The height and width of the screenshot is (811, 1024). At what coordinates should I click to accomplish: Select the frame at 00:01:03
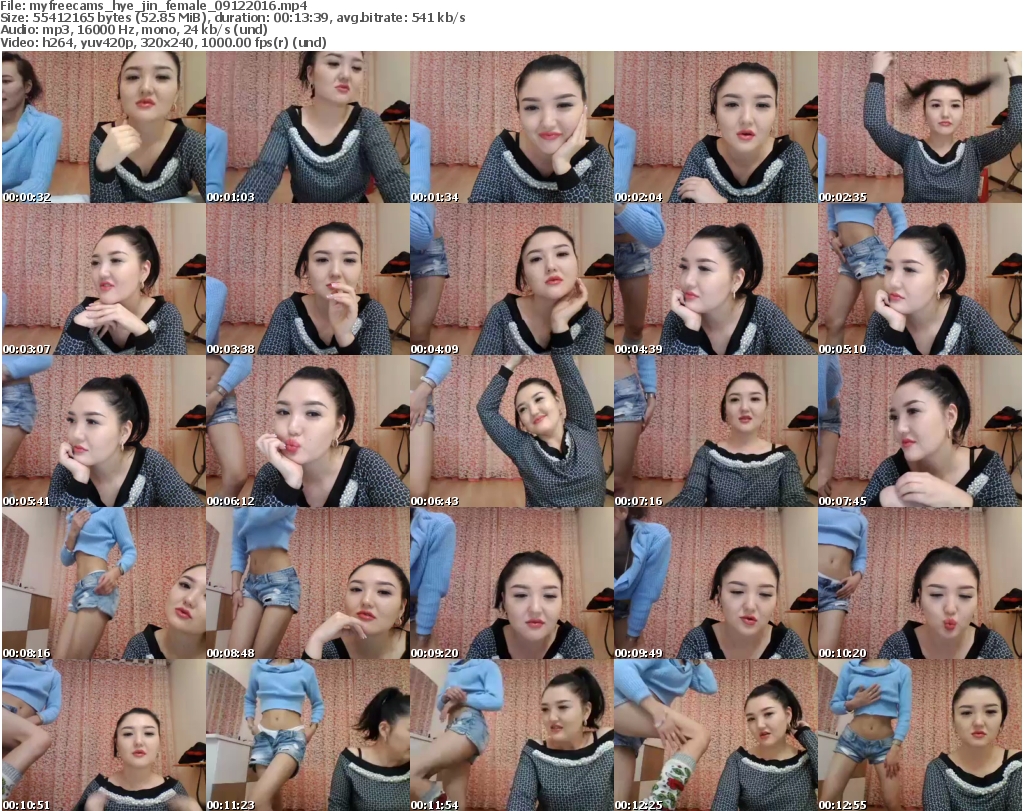click(307, 127)
